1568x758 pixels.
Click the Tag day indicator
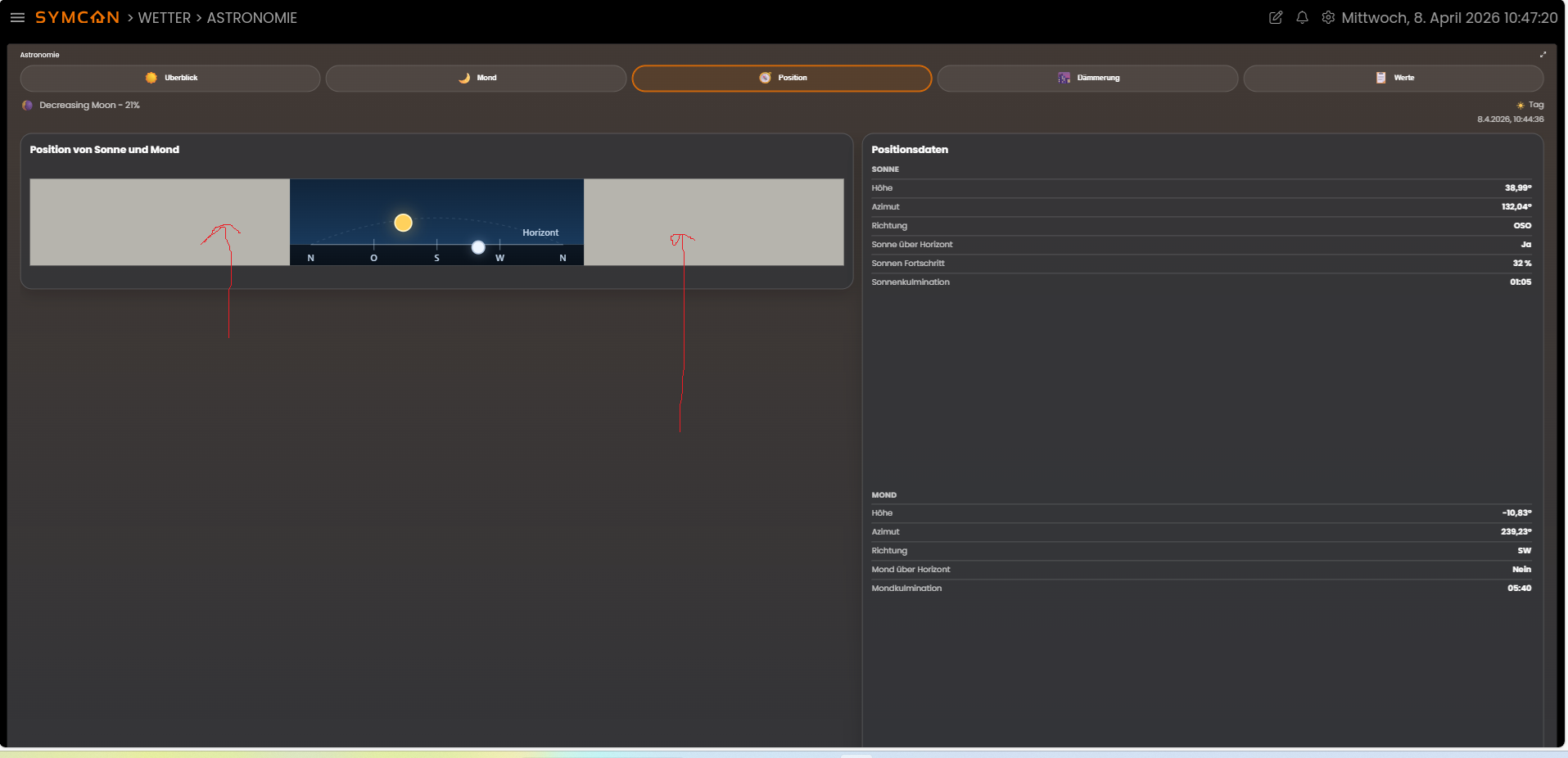[x=1530, y=105]
